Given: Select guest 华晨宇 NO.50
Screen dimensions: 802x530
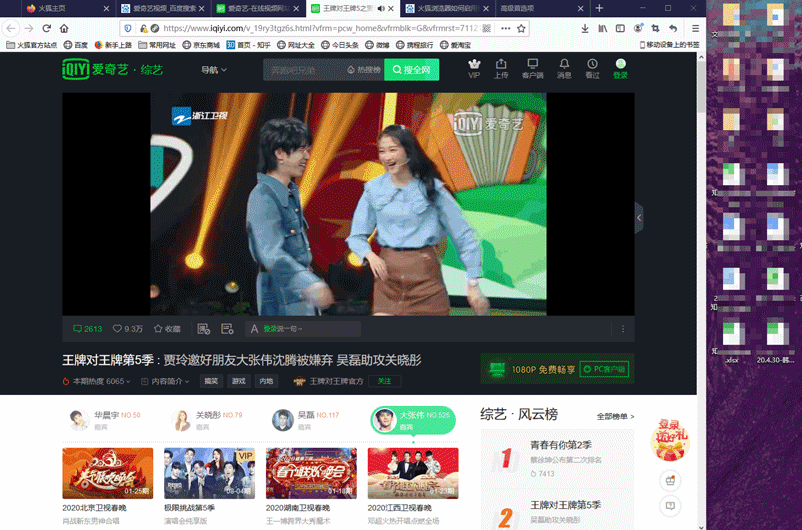Looking at the screenshot, I should click(x=104, y=420).
